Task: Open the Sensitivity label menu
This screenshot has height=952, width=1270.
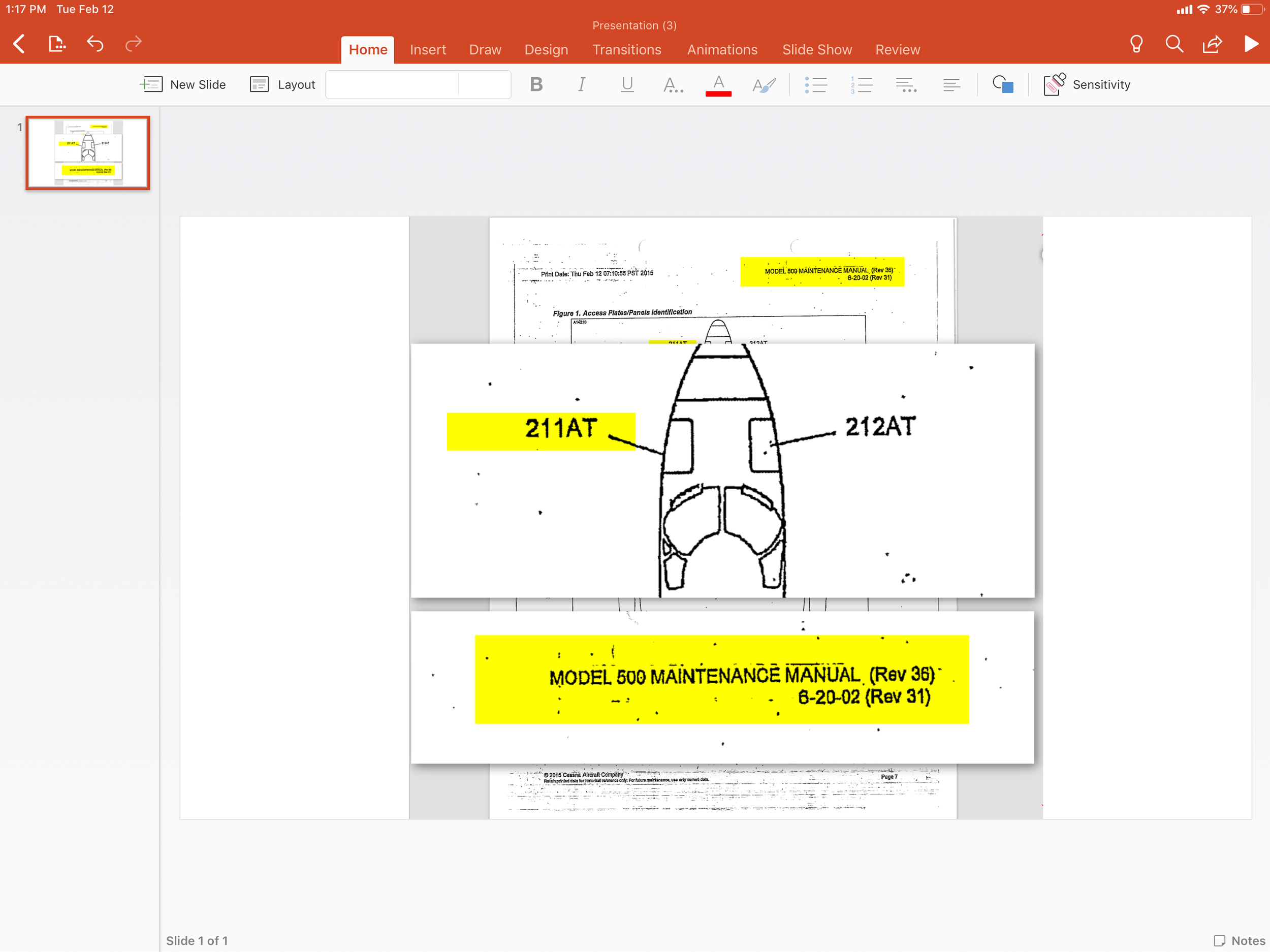Action: 1087,84
